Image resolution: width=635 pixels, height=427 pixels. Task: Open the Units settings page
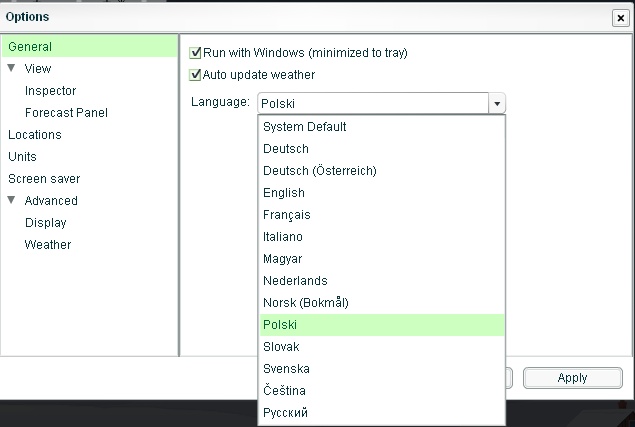coord(22,156)
